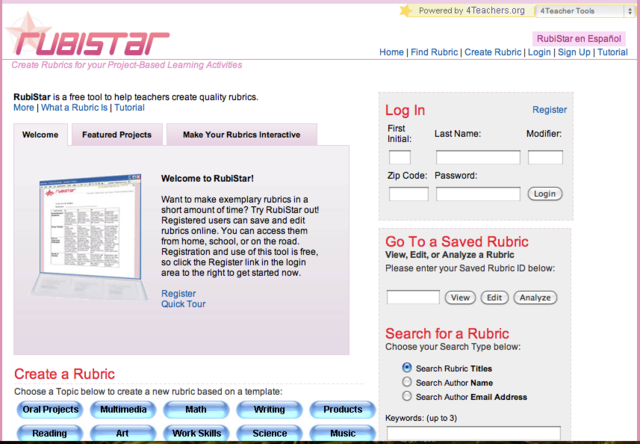
Task: Click Sign Up in top navigation
Action: (574, 52)
